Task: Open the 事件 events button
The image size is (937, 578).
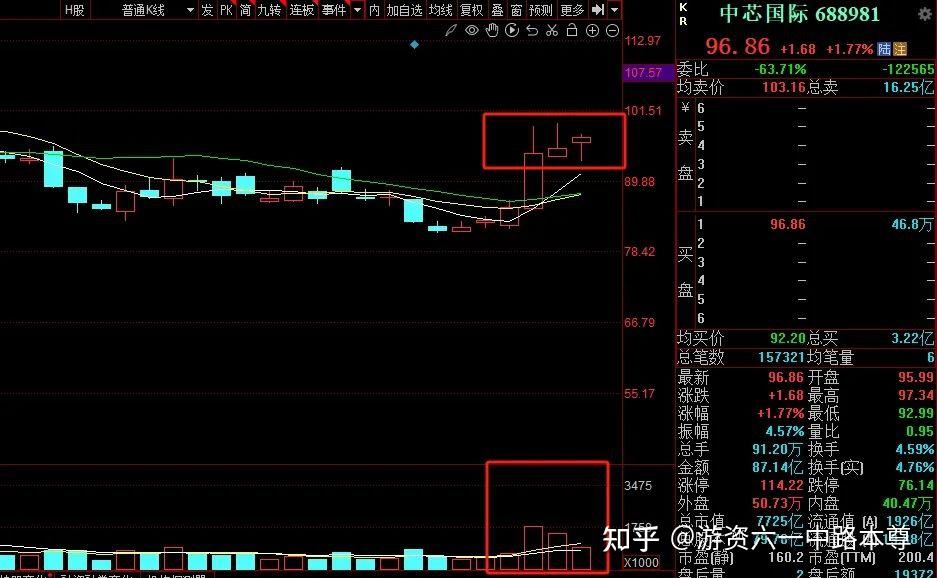Action: [334, 10]
